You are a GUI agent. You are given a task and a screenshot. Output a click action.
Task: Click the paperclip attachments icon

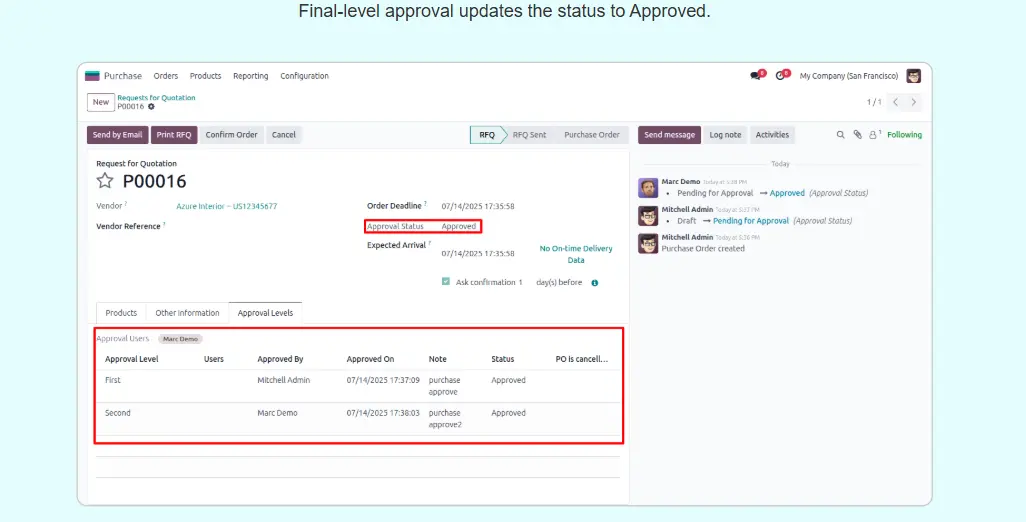point(857,135)
